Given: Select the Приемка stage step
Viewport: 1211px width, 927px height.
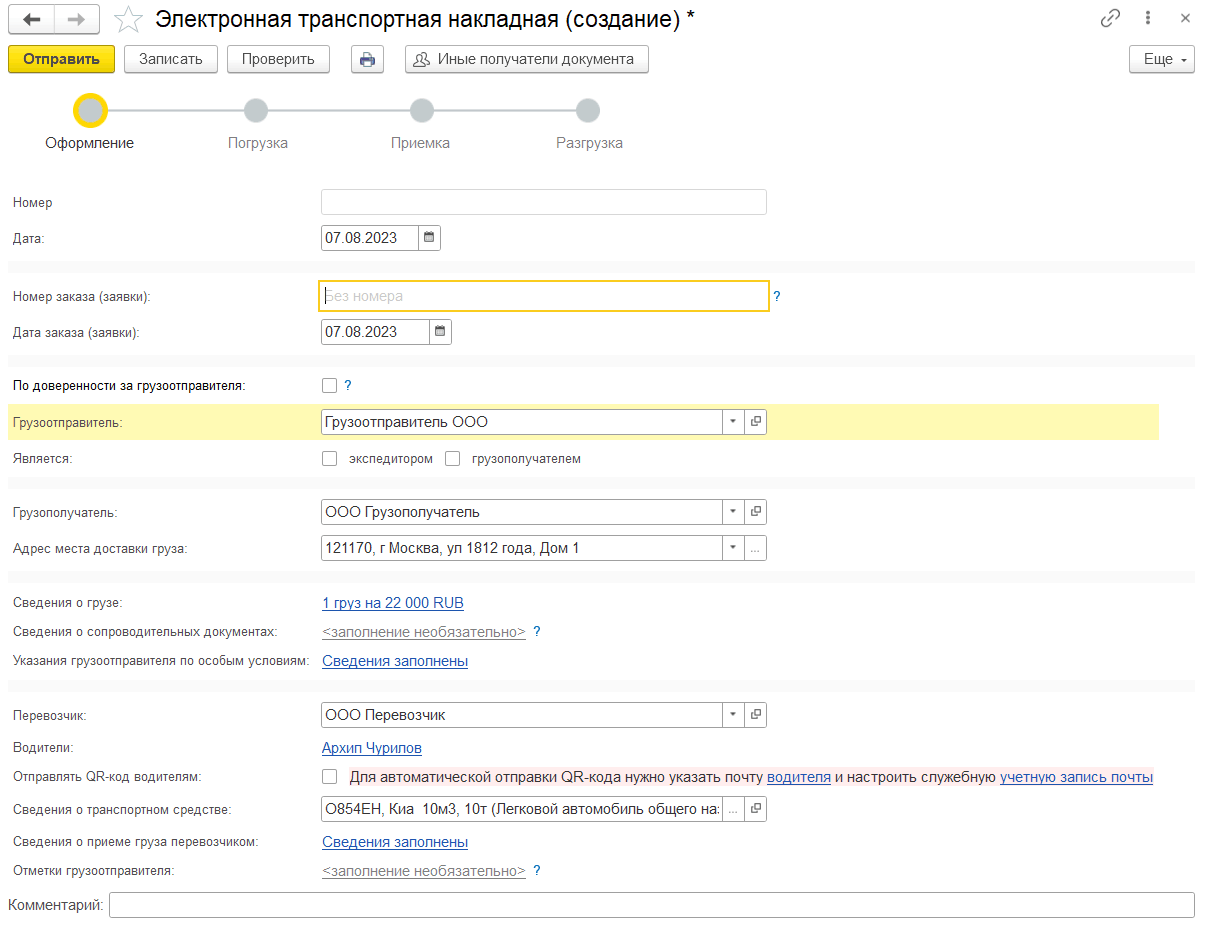Looking at the screenshot, I should pos(421,111).
